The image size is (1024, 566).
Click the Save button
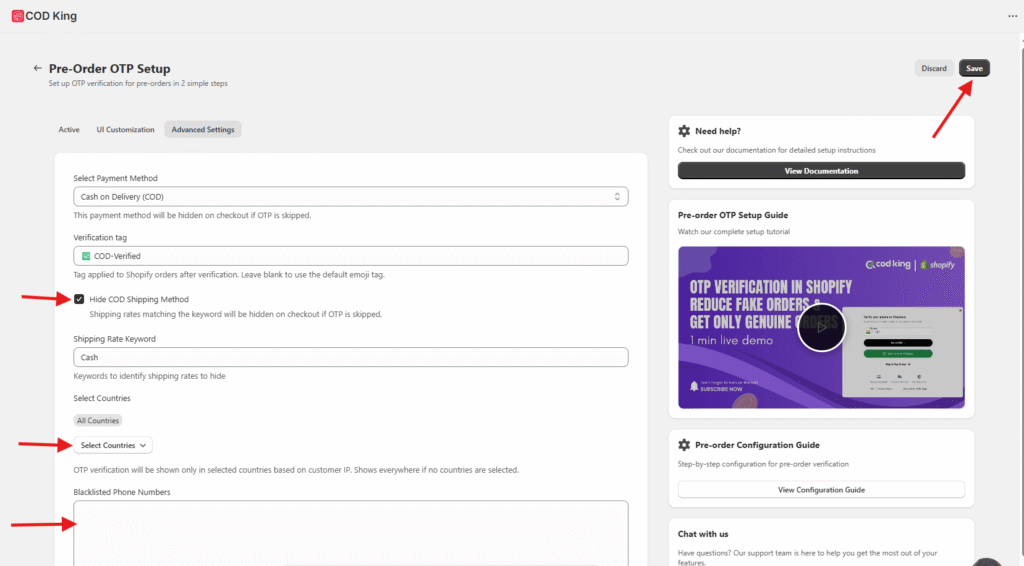tap(974, 68)
